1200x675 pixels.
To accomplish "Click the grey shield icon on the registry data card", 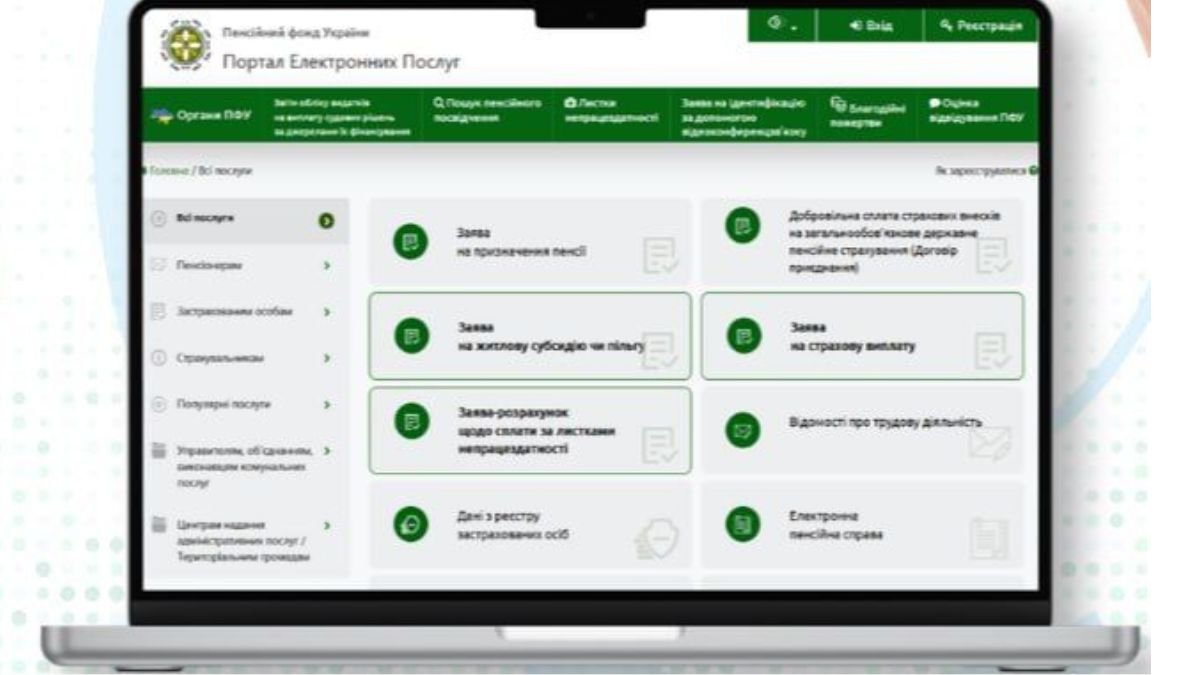I will pos(657,541).
